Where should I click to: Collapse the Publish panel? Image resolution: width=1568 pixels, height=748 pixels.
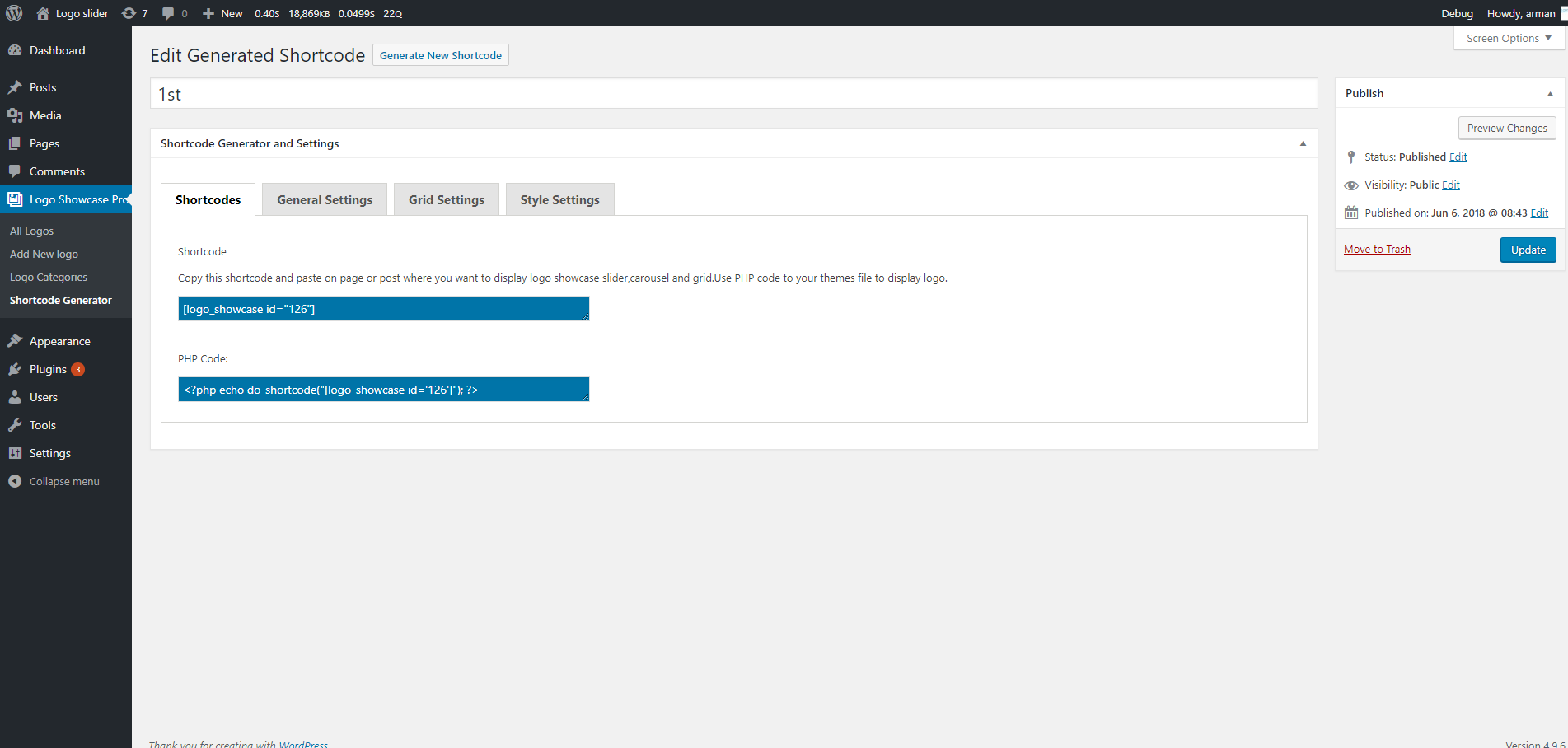pyautogui.click(x=1550, y=94)
